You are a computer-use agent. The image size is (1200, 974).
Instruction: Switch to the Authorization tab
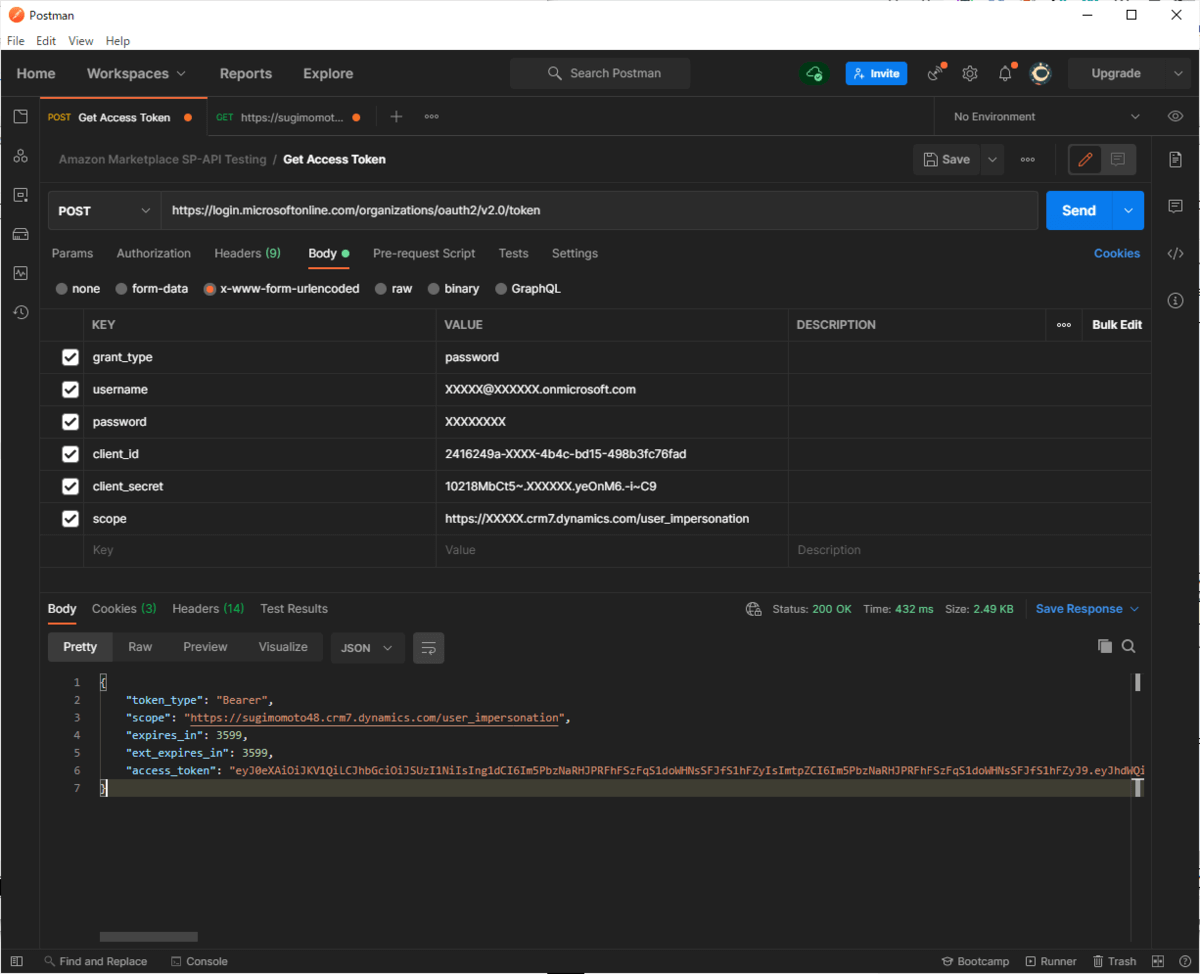(x=153, y=254)
